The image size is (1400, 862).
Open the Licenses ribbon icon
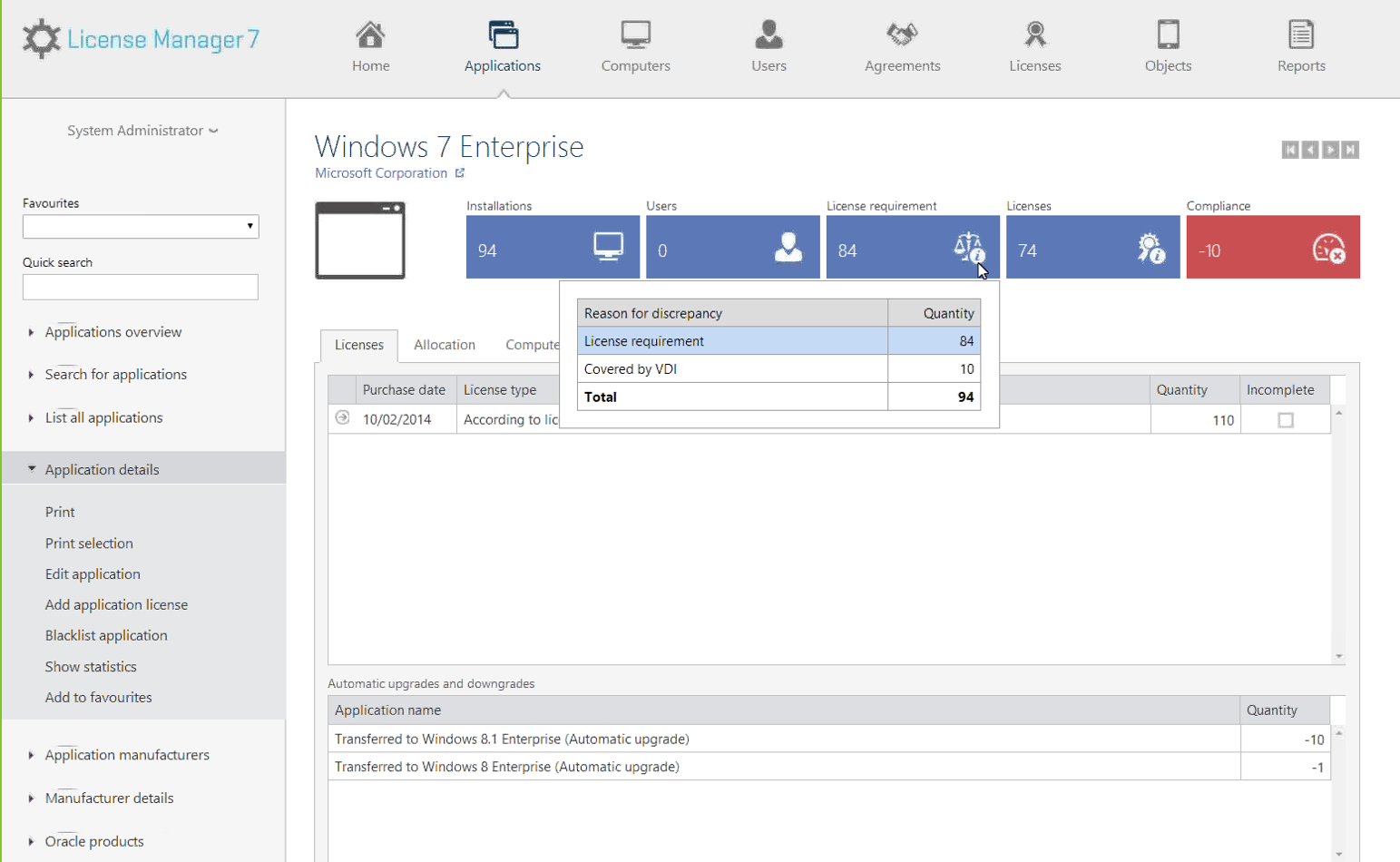(1034, 36)
